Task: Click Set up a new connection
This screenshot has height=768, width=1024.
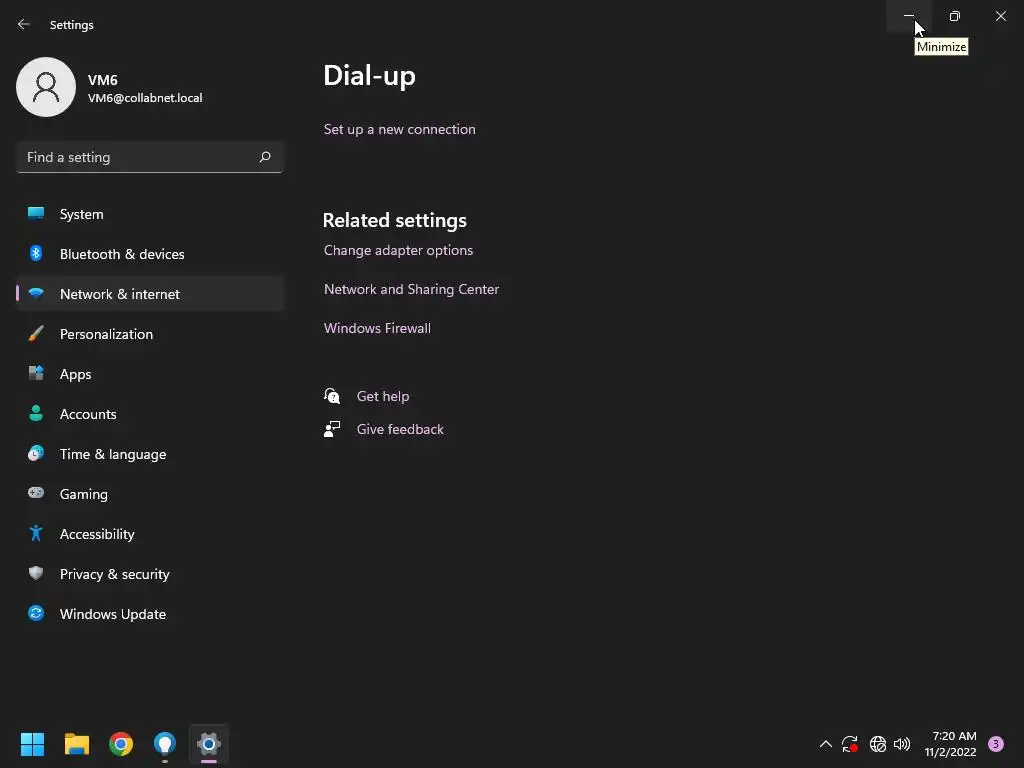Action: click(400, 129)
